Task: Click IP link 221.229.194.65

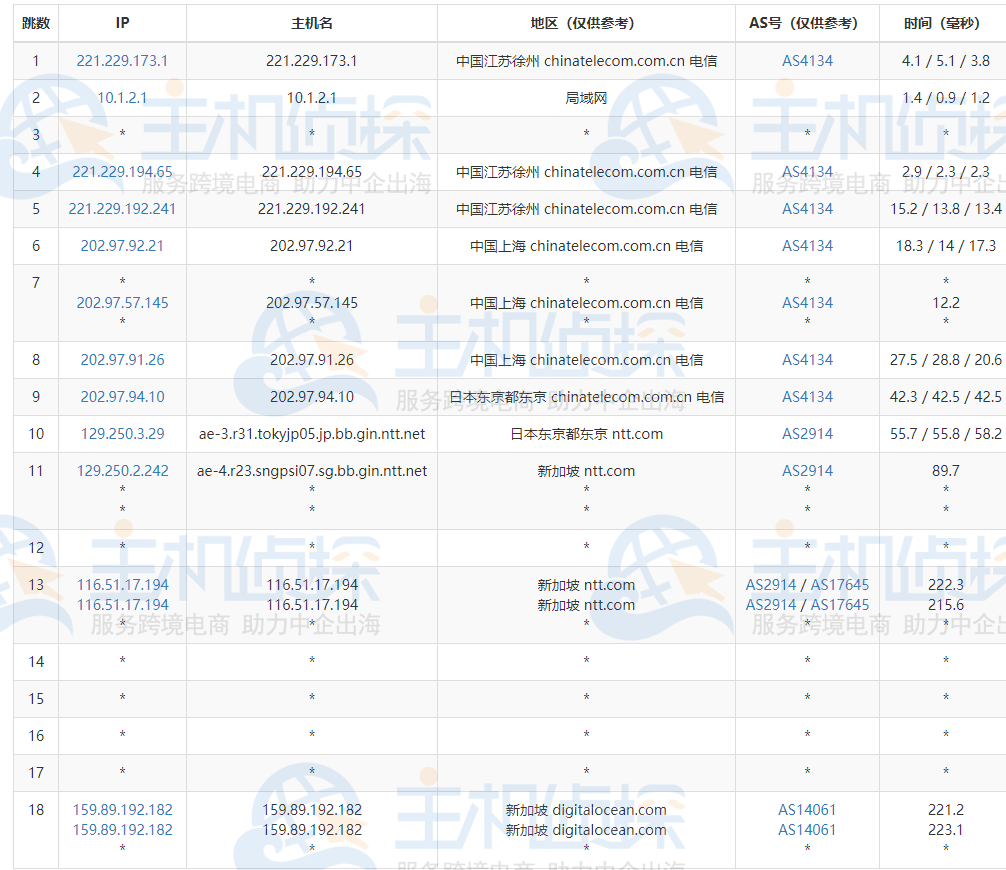Action: tap(122, 172)
